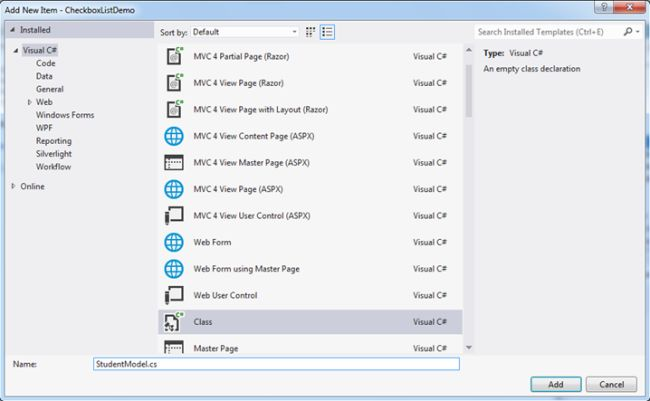This screenshot has height=401, width=650.
Task: Click the Cancel button
Action: coord(611,384)
